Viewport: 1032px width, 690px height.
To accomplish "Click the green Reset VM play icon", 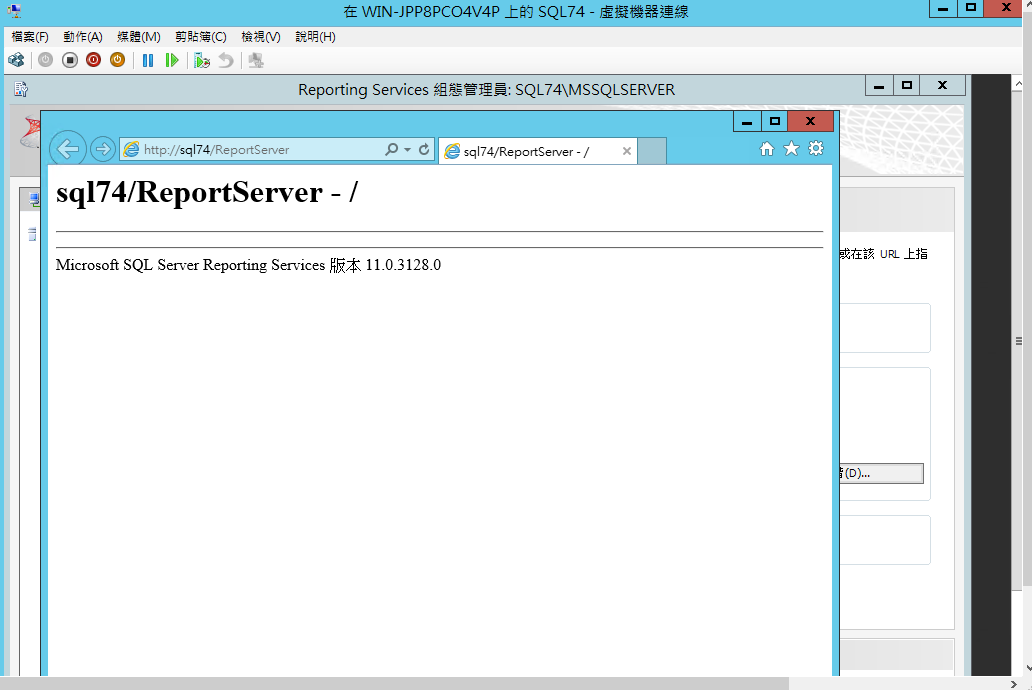I will pos(172,61).
